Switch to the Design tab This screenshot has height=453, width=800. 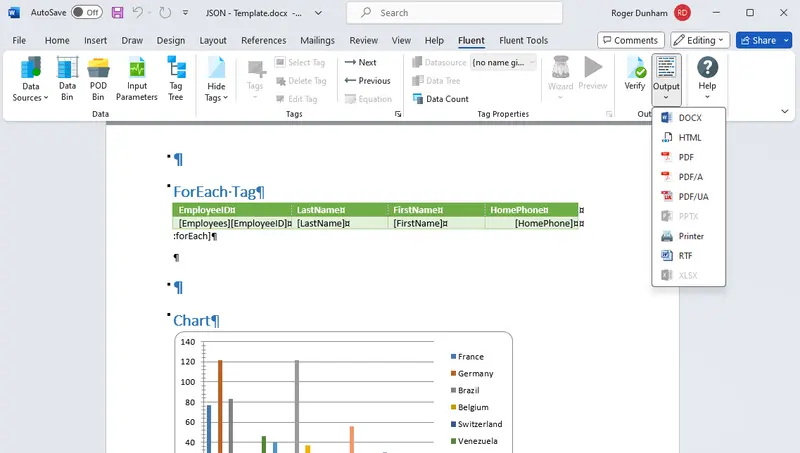[171, 40]
